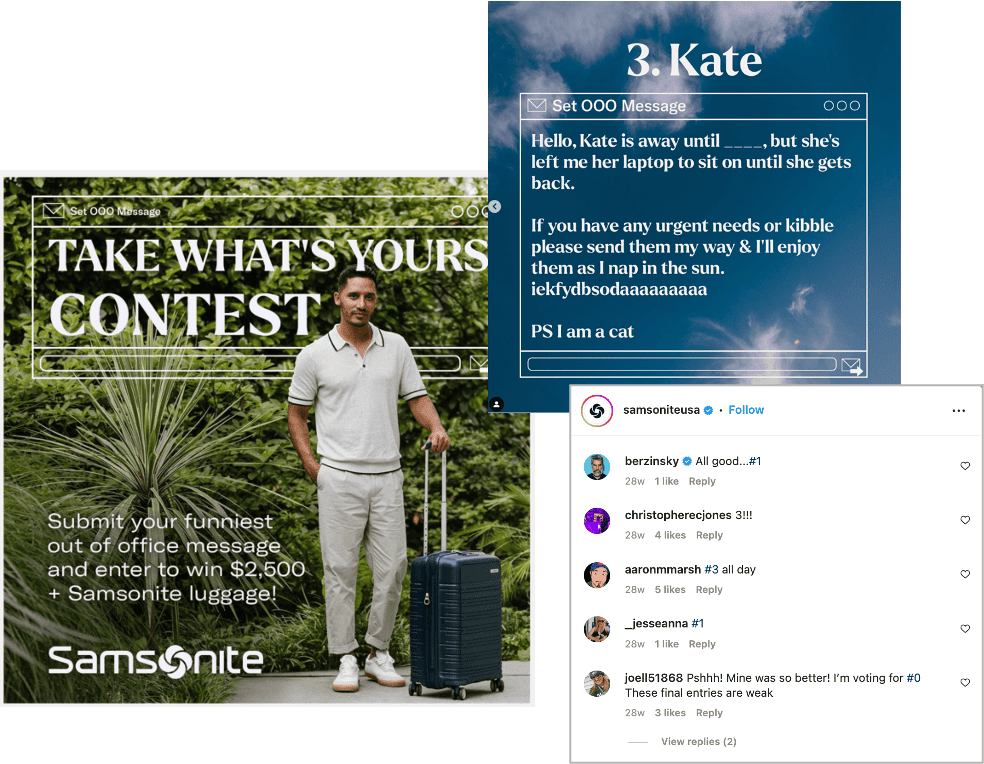
Task: Open samsoniteusa profile picture
Action: coord(597,411)
